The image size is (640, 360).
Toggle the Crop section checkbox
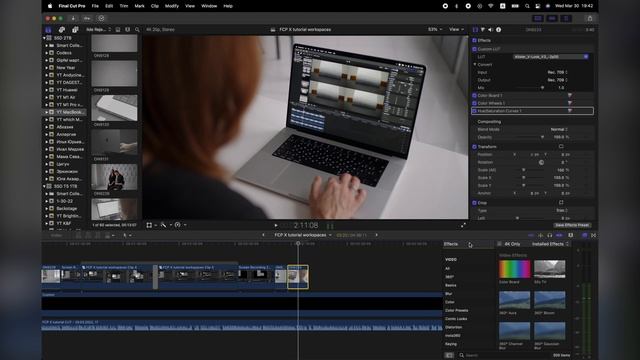474,203
